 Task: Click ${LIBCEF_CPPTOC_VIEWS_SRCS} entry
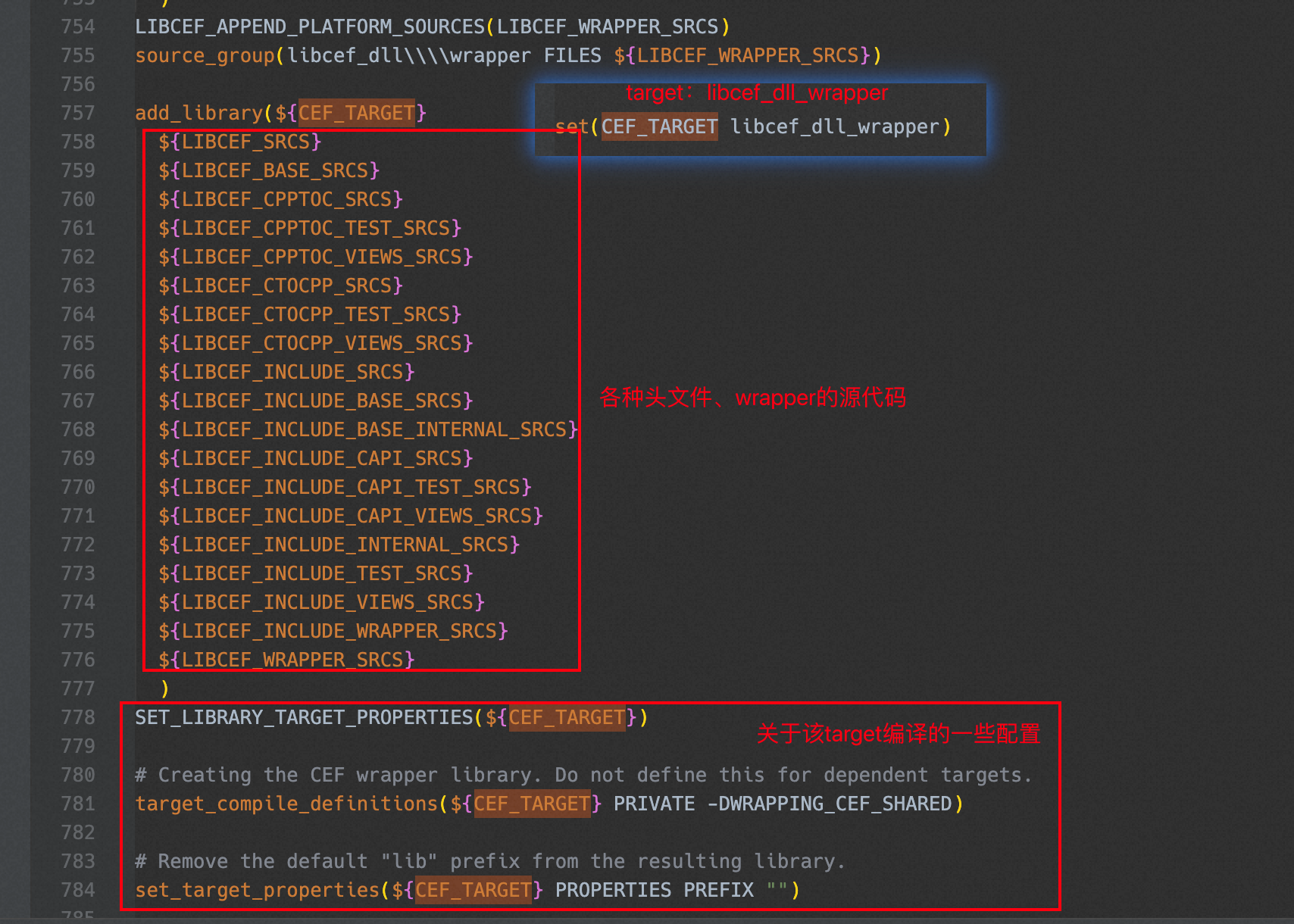click(316, 257)
